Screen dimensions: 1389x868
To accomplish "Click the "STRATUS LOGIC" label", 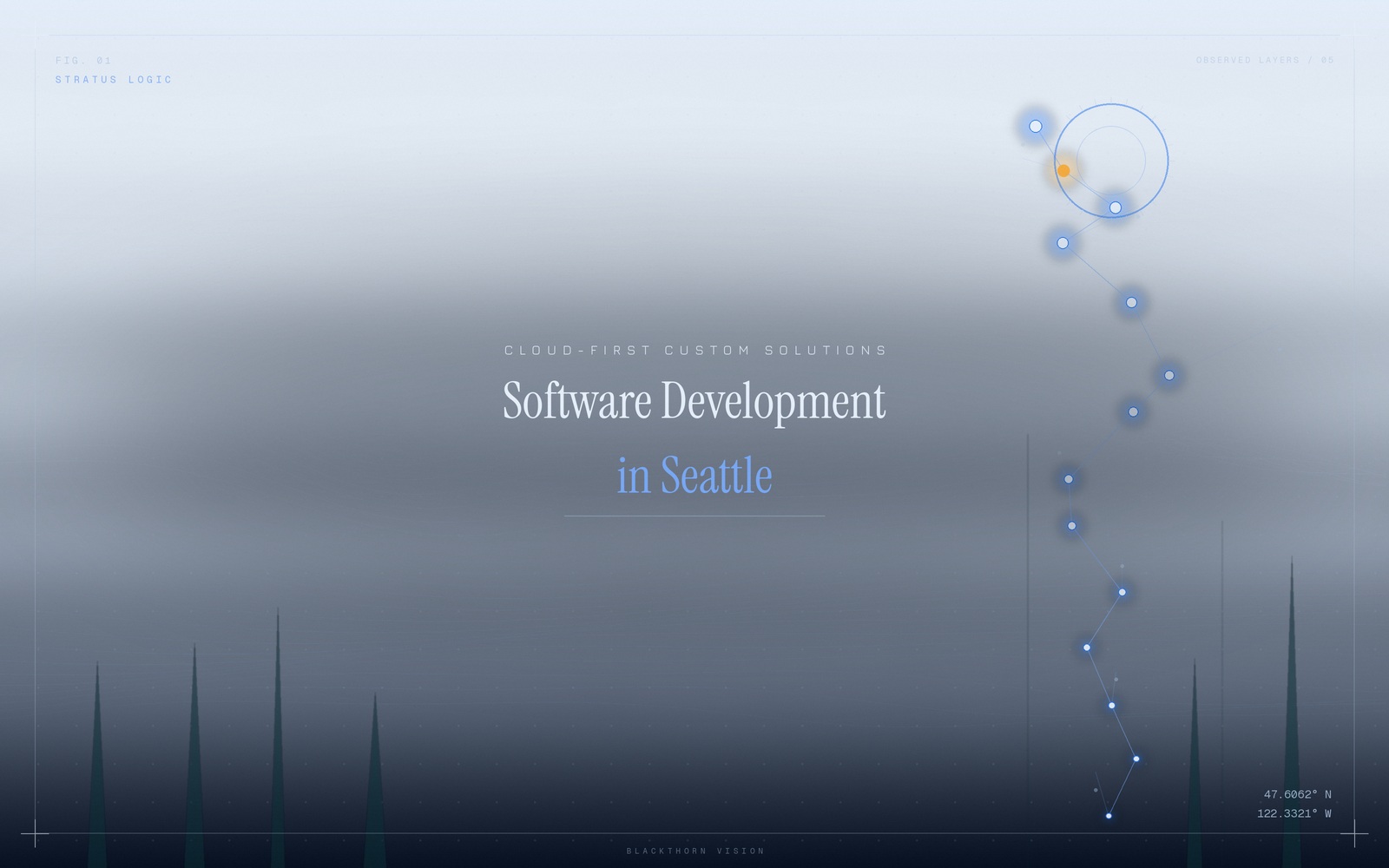I will click(114, 80).
